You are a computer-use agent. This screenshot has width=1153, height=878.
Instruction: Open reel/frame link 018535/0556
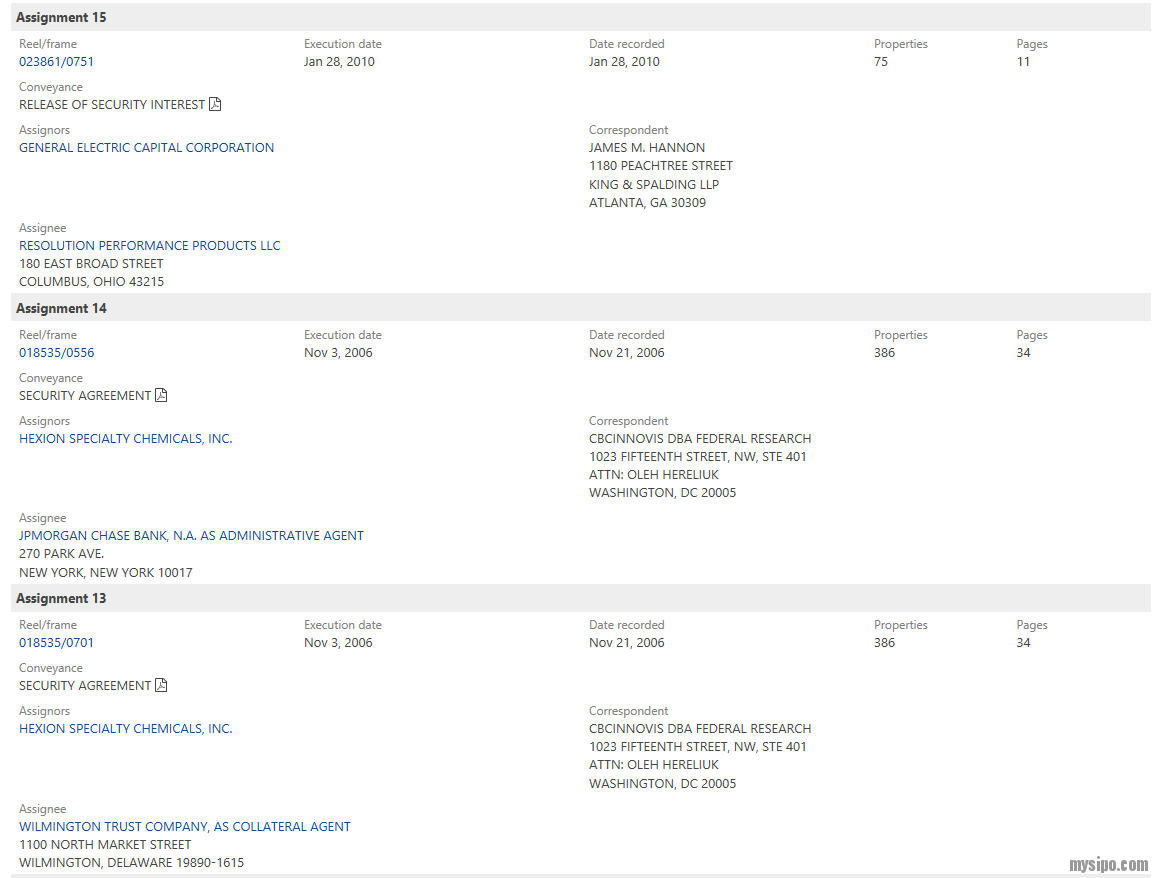pyautogui.click(x=57, y=353)
